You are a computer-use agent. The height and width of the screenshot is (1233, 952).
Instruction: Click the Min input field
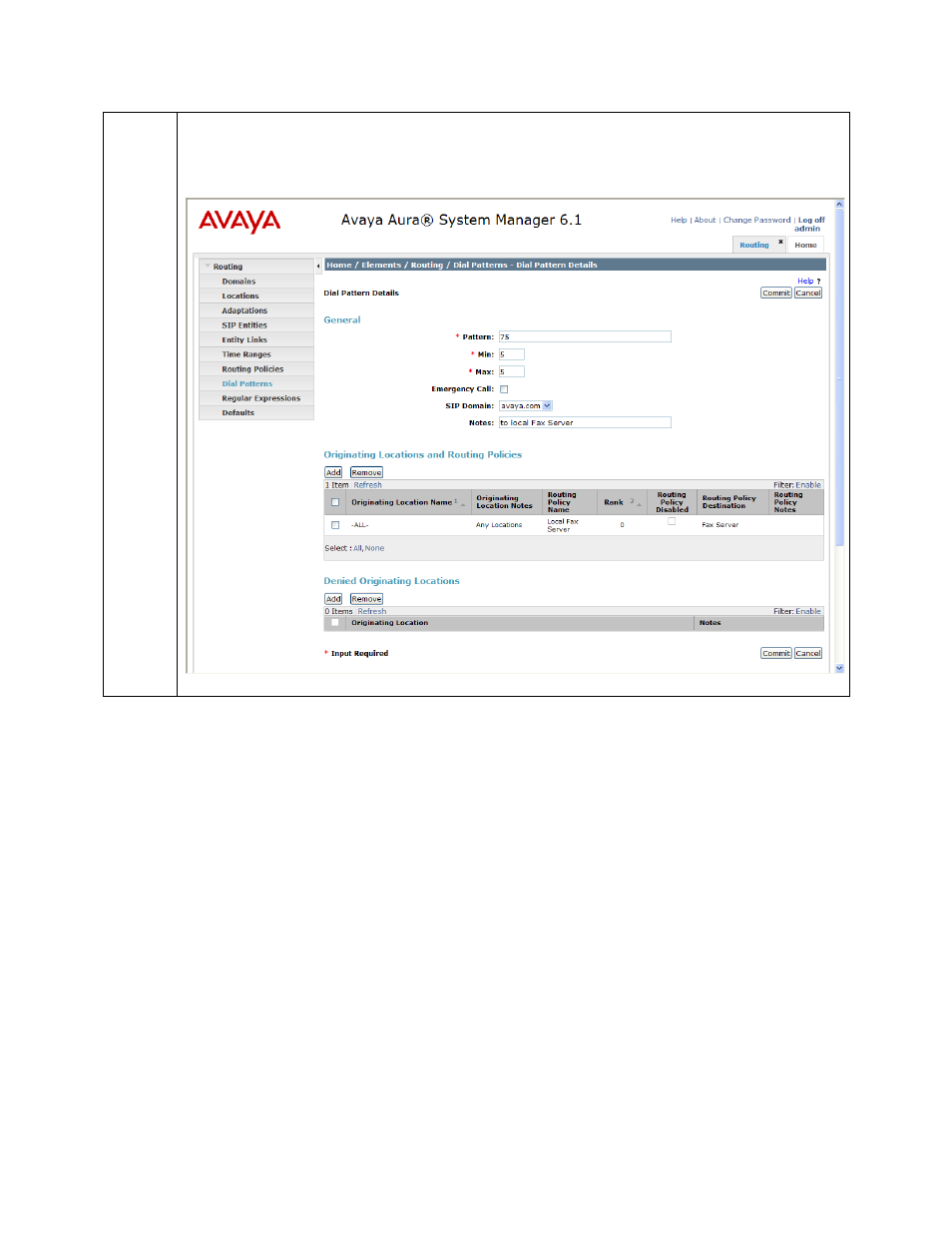click(x=511, y=354)
